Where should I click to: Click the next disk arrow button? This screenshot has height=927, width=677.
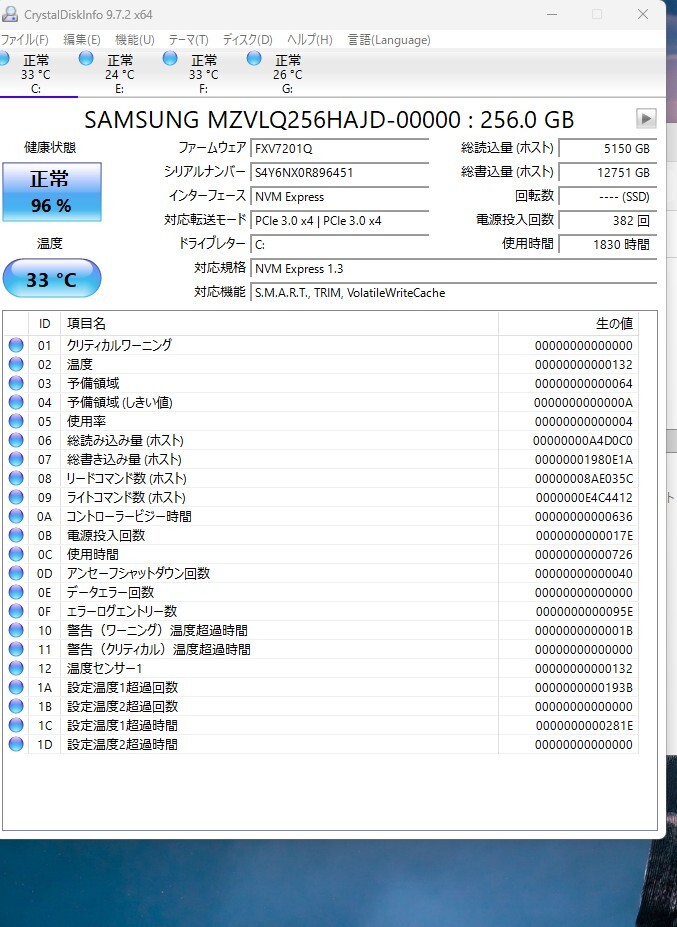646,119
